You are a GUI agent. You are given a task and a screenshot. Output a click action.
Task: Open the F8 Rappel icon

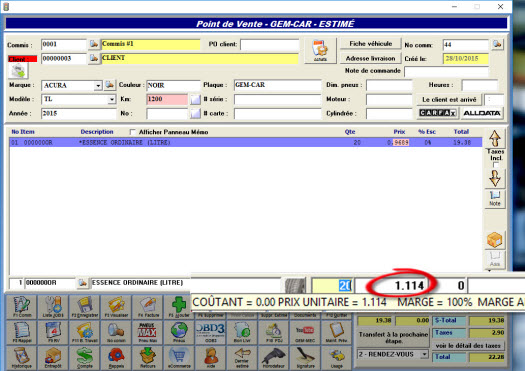point(22,332)
